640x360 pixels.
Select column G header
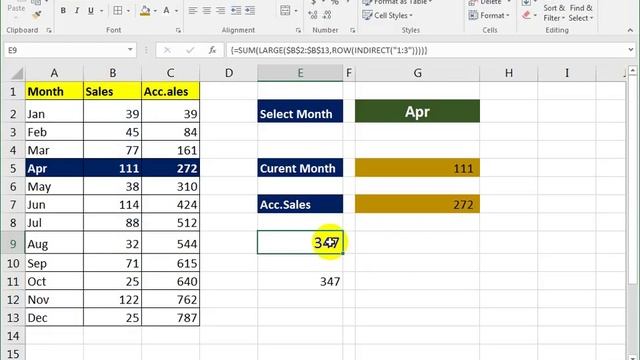click(x=417, y=73)
